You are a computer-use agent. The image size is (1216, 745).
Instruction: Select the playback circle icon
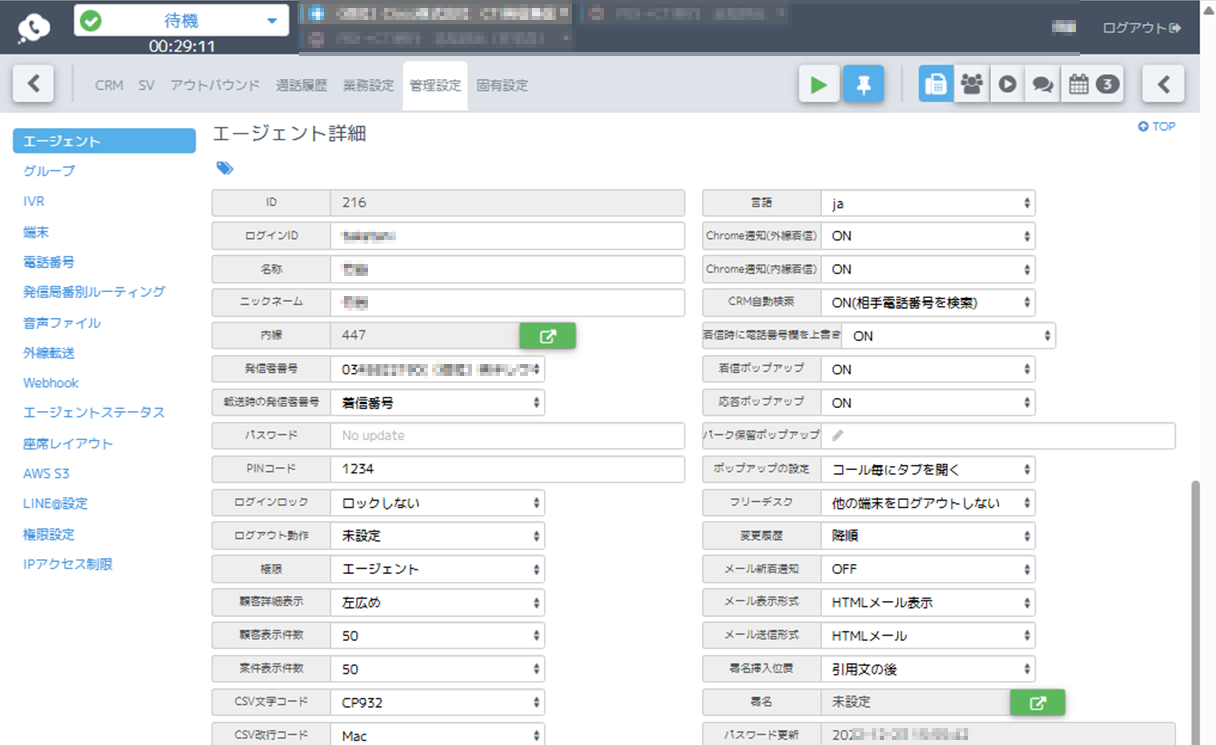1005,84
